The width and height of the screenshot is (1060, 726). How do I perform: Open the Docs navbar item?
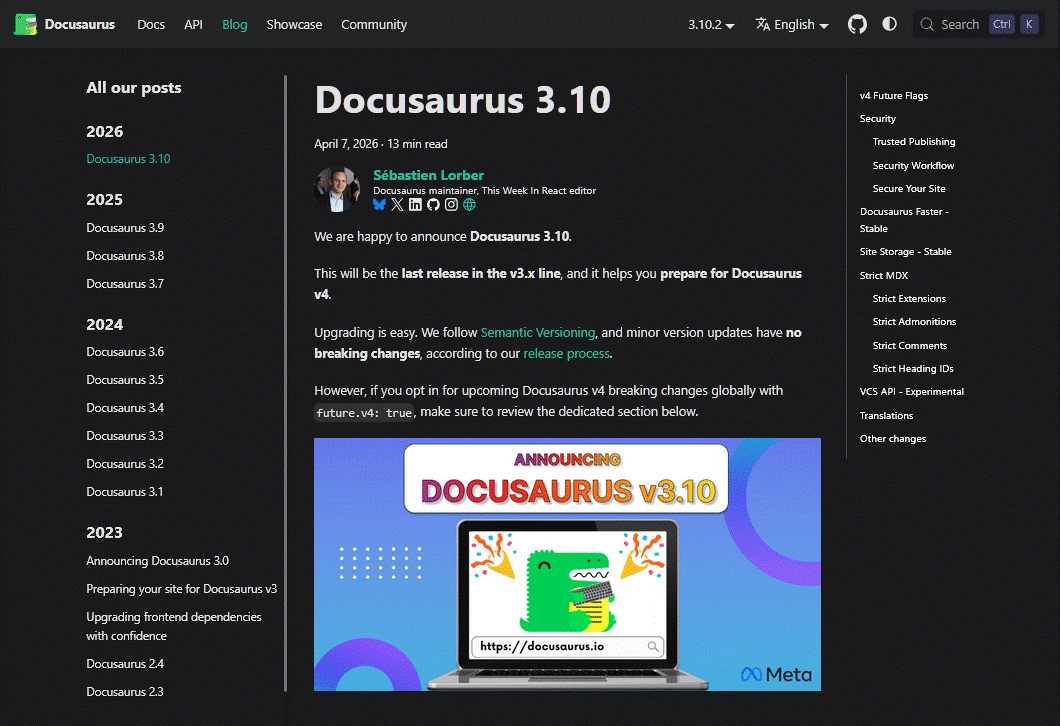(x=151, y=24)
